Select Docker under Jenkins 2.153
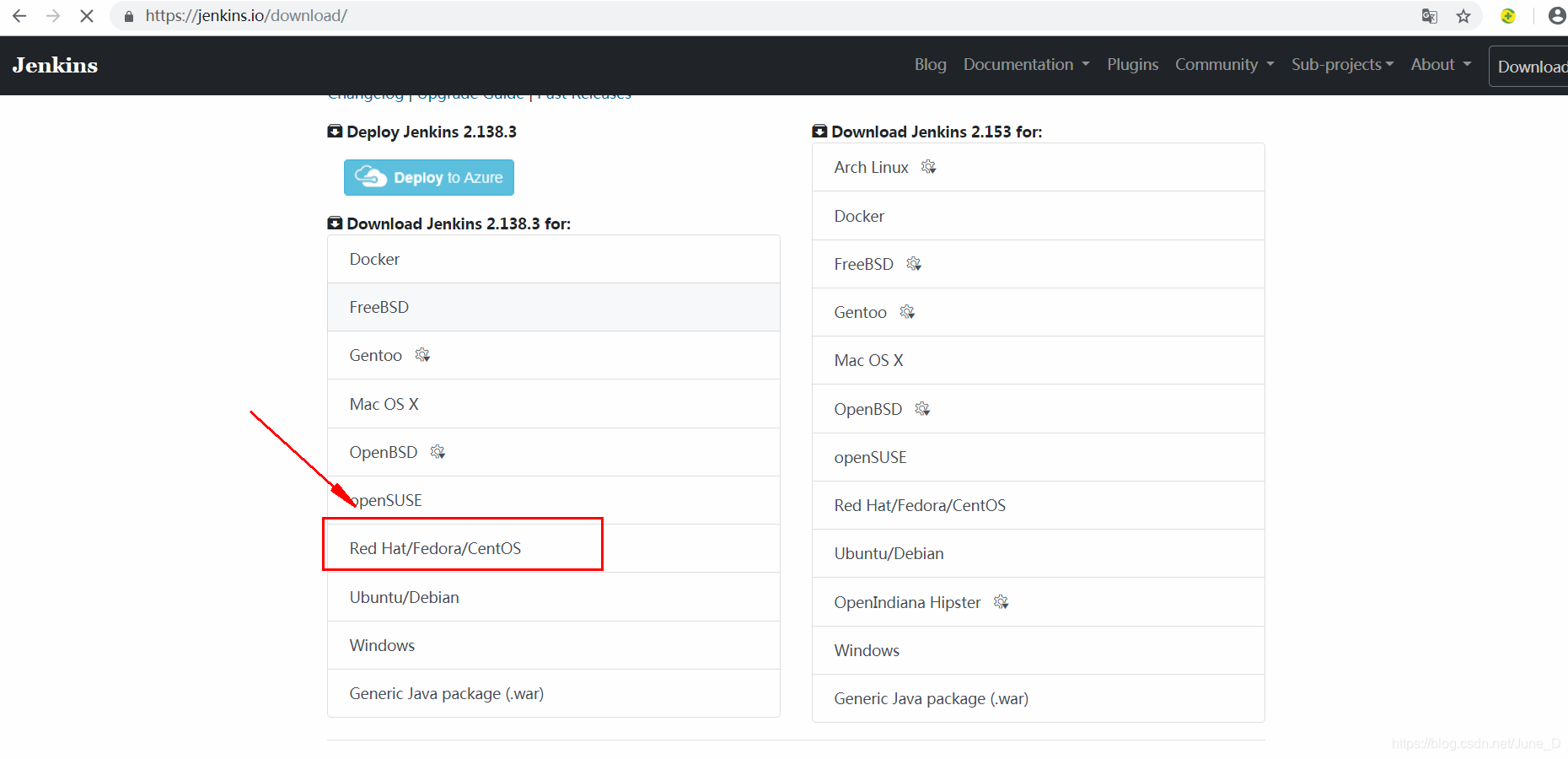Image resolution: width=1568 pixels, height=759 pixels. [1039, 216]
